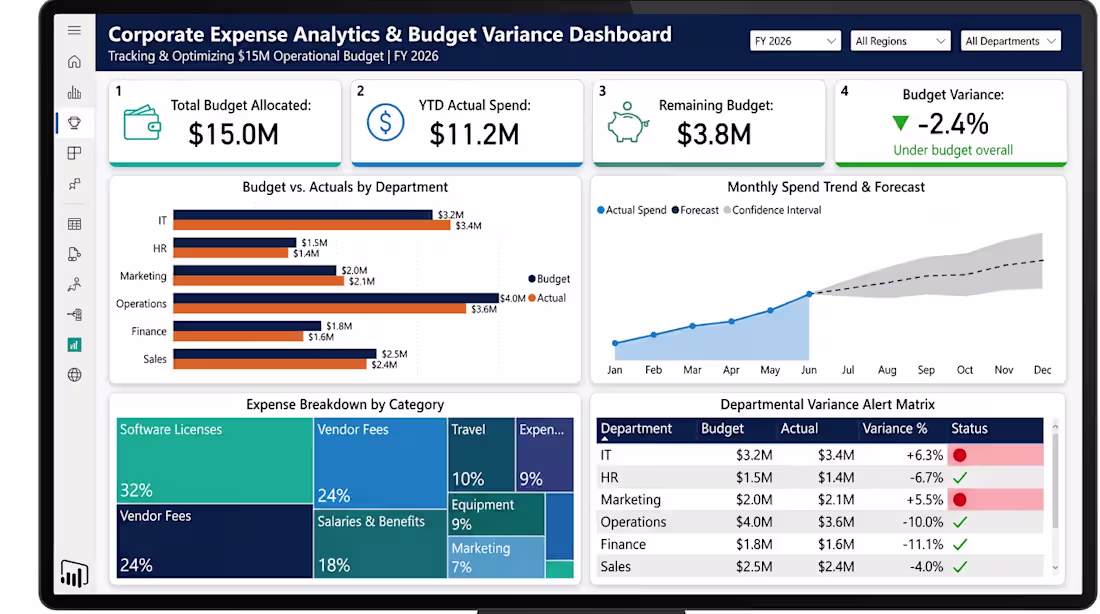Sort table by Actual column header

[x=799, y=429]
